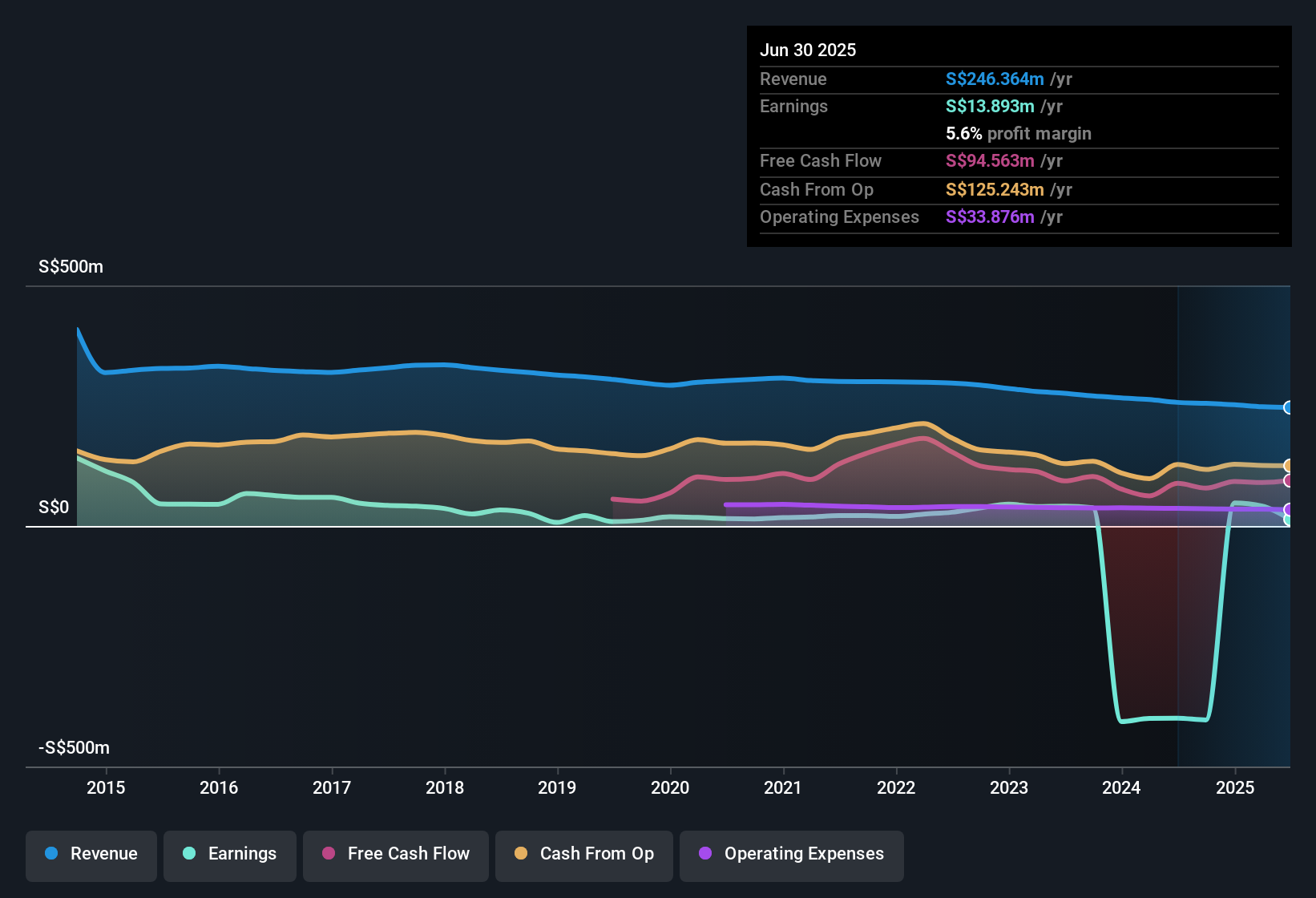Click the purple Operating Expenses endpoint marker
The height and width of the screenshot is (898, 1316).
(1288, 508)
